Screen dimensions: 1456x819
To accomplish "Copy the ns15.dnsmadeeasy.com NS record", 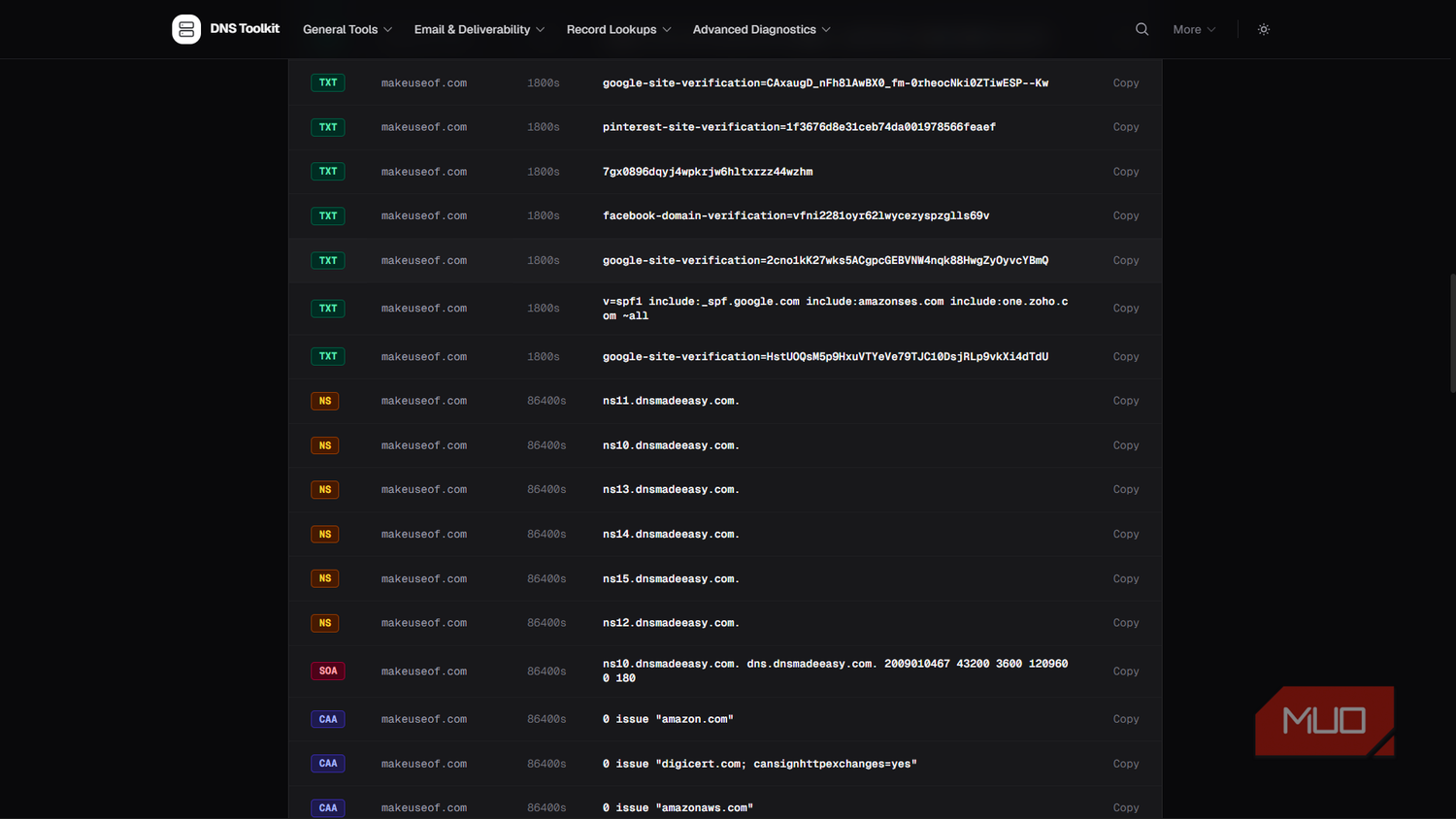I will 1126,578.
